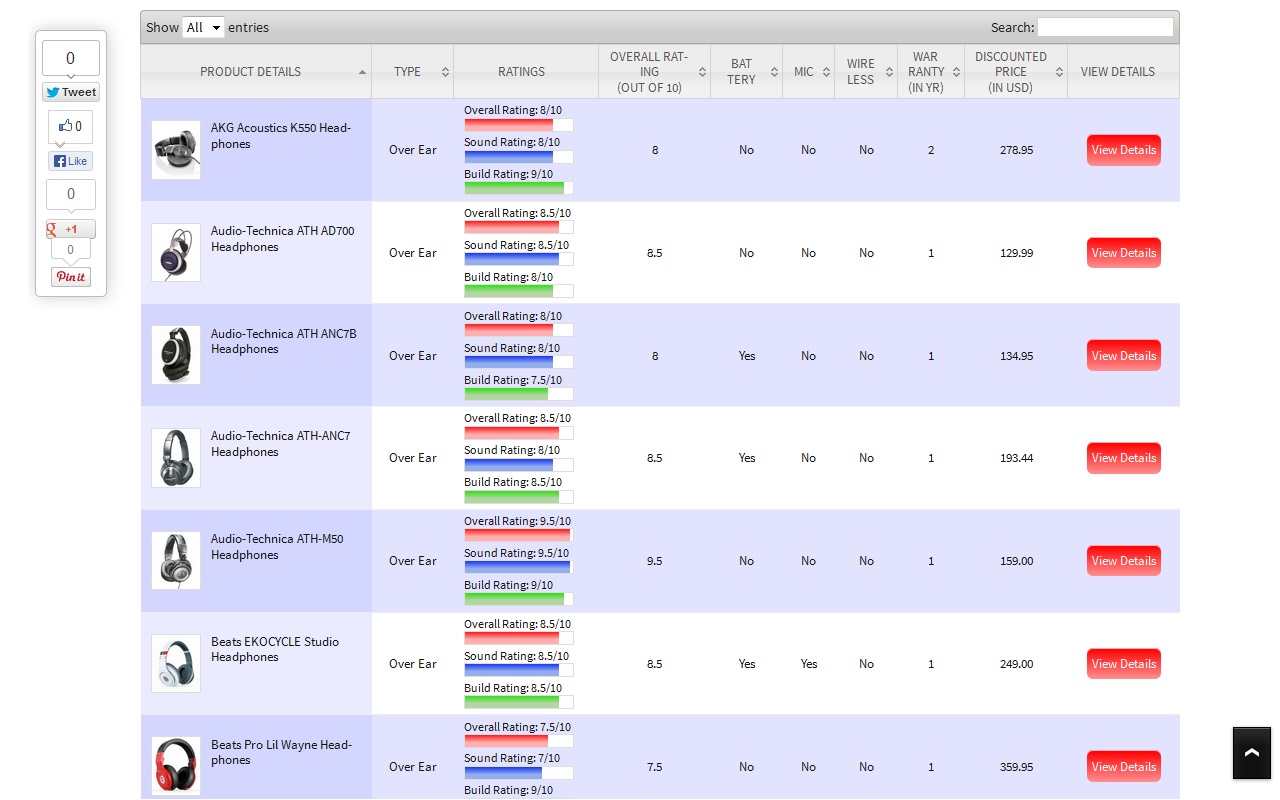Sort by Overall Rating column
Screen dimensions: 1280x800
[654, 72]
